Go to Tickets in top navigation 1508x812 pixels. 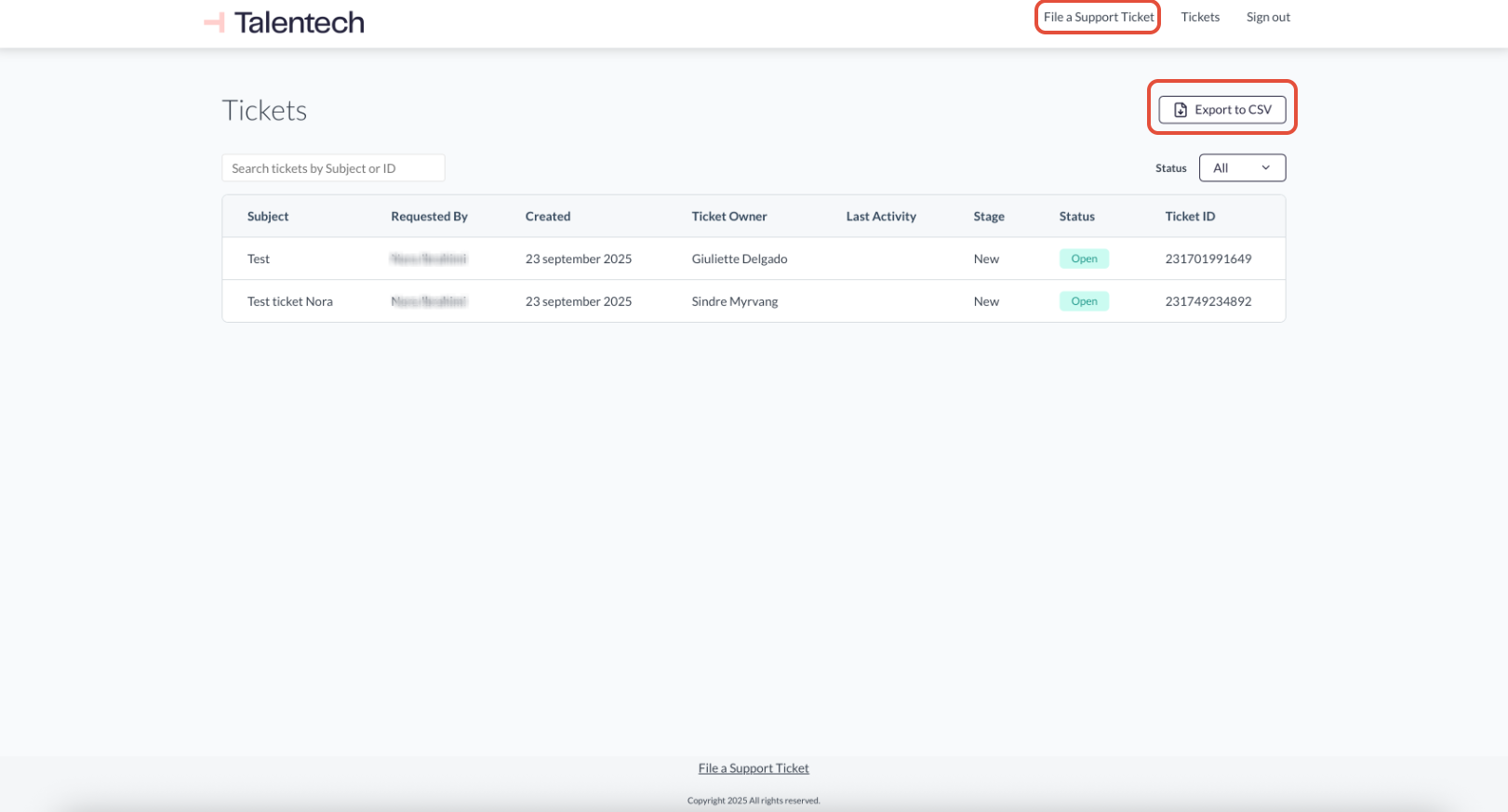point(1200,17)
